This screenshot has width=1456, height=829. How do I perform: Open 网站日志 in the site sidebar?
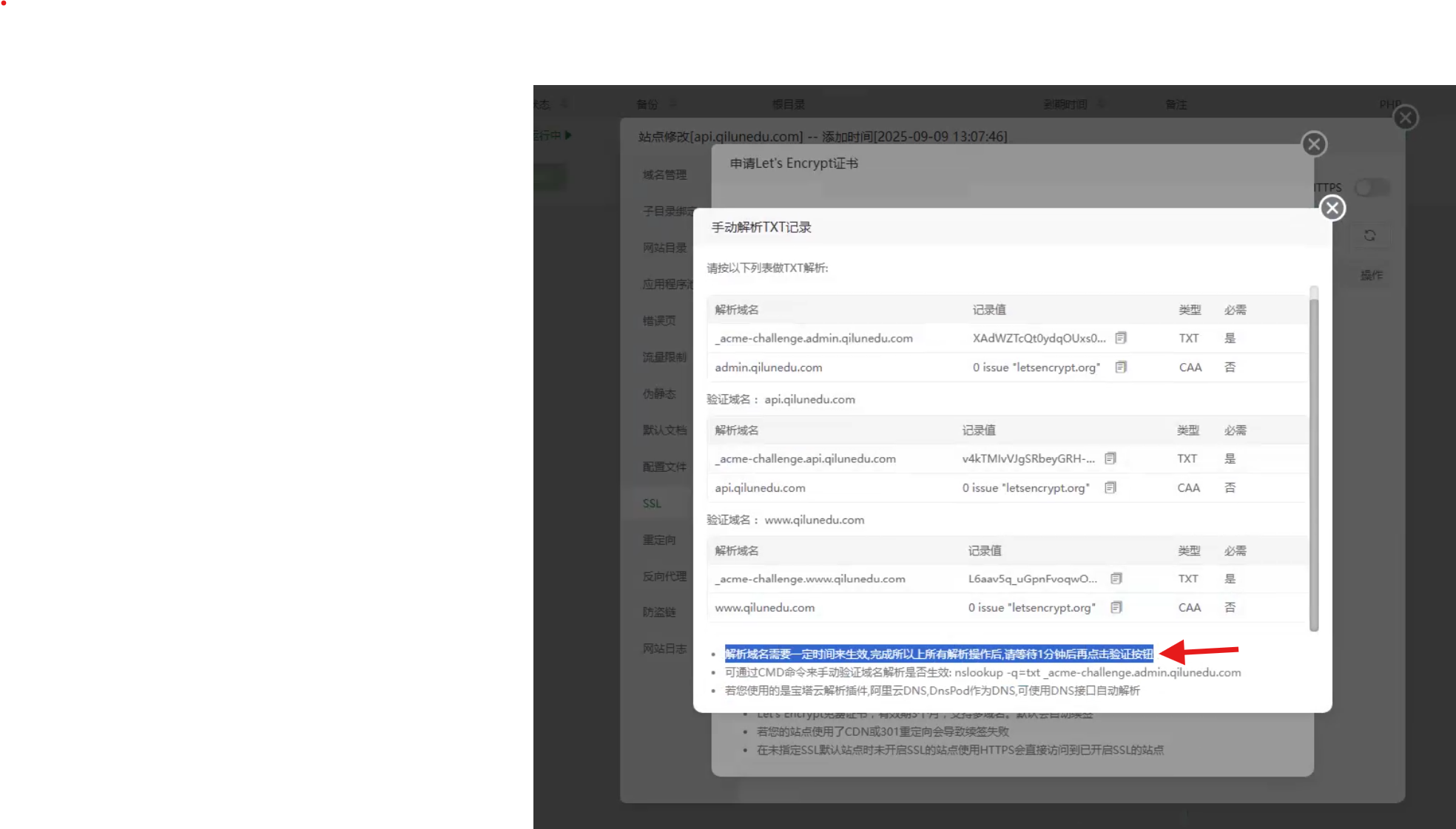tap(664, 649)
